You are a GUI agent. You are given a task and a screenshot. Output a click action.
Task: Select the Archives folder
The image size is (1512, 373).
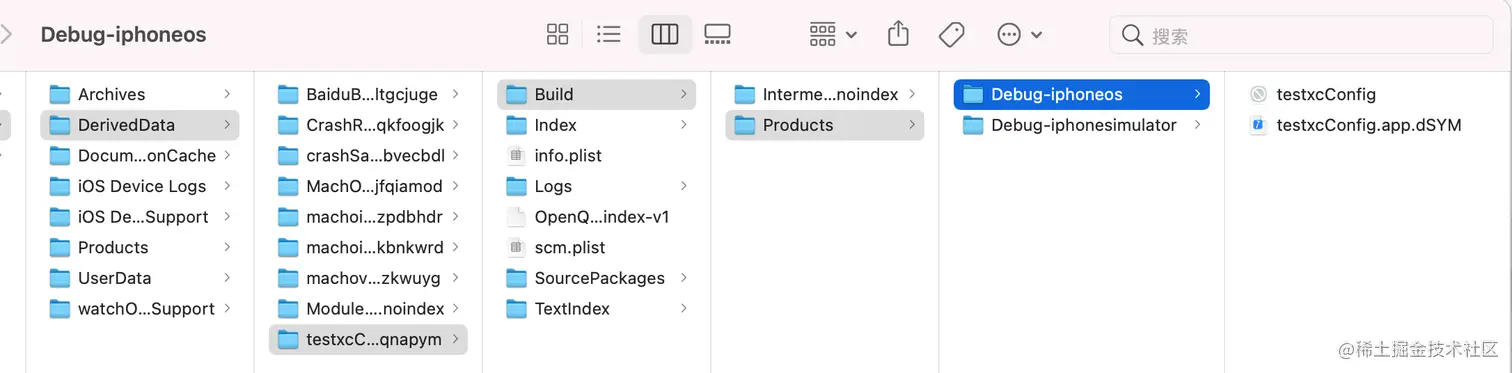(x=140, y=94)
